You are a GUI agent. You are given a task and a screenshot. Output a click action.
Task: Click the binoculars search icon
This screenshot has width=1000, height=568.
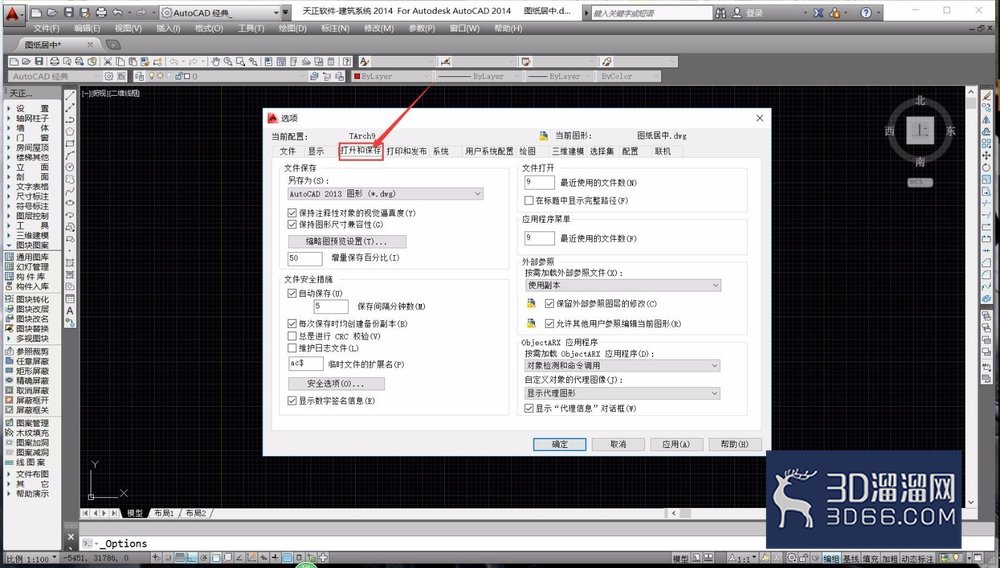click(x=721, y=13)
